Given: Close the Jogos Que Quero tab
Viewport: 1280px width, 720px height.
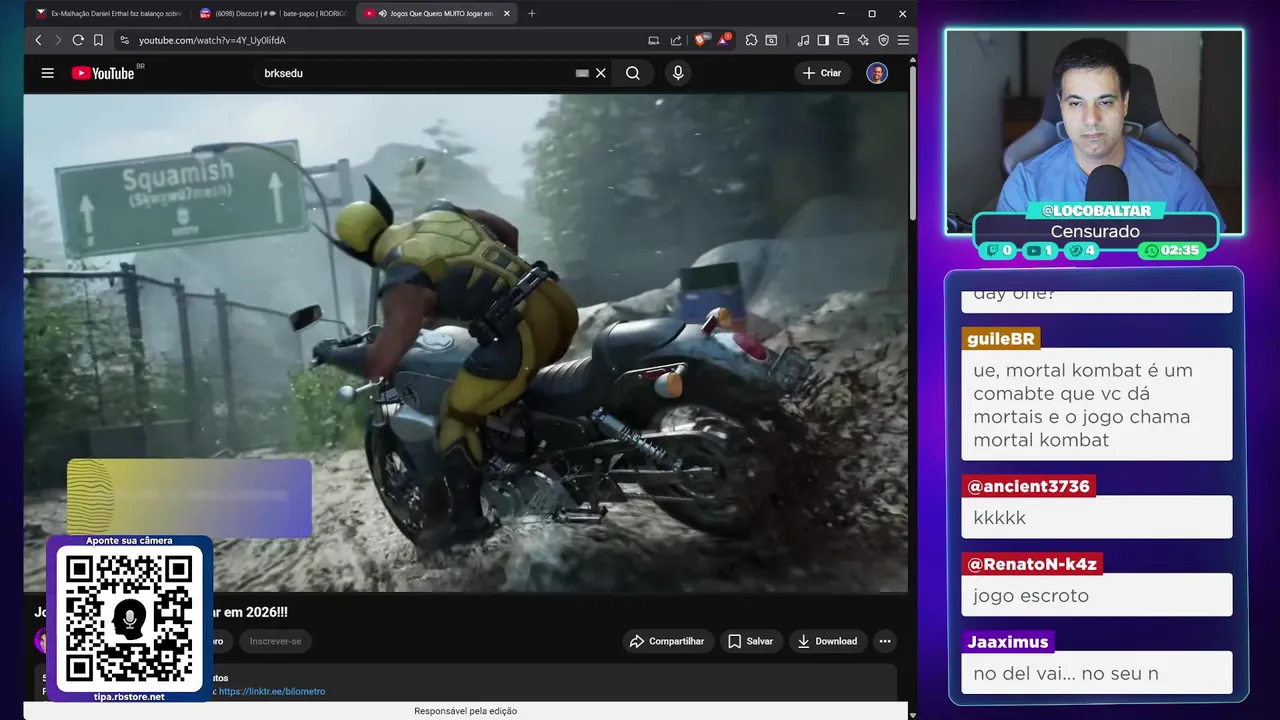Looking at the screenshot, I should click(507, 14).
